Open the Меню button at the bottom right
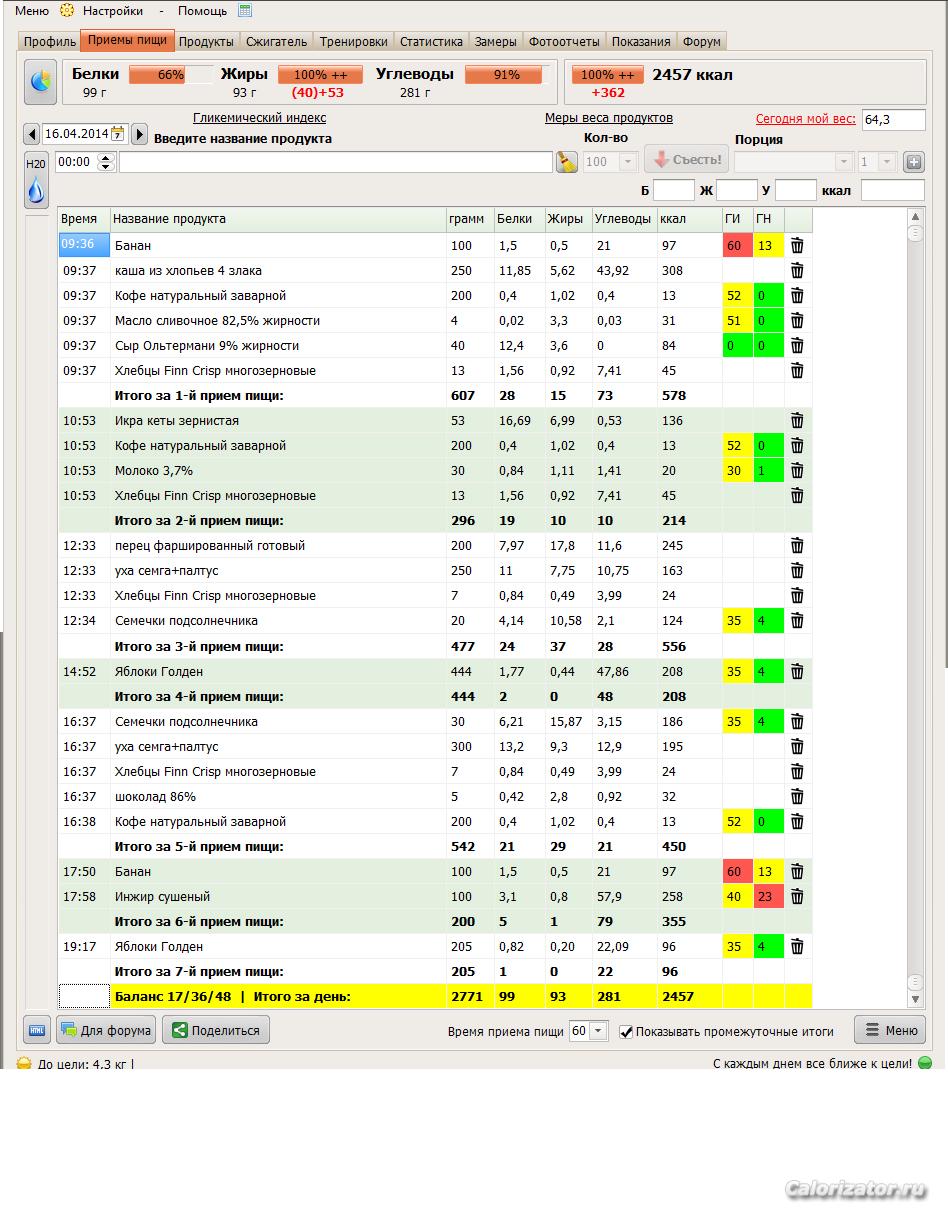948x1210 pixels. pyautogui.click(x=889, y=1030)
